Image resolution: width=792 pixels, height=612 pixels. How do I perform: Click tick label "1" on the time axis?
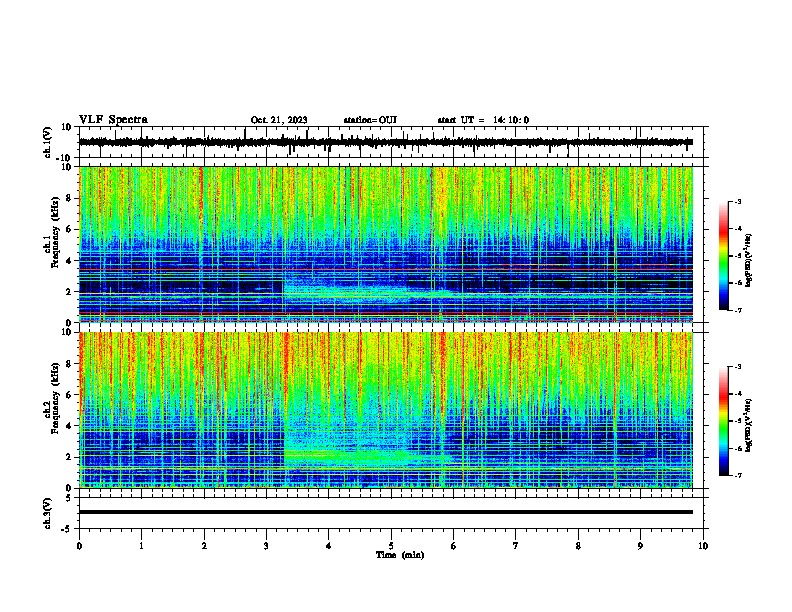(141, 546)
